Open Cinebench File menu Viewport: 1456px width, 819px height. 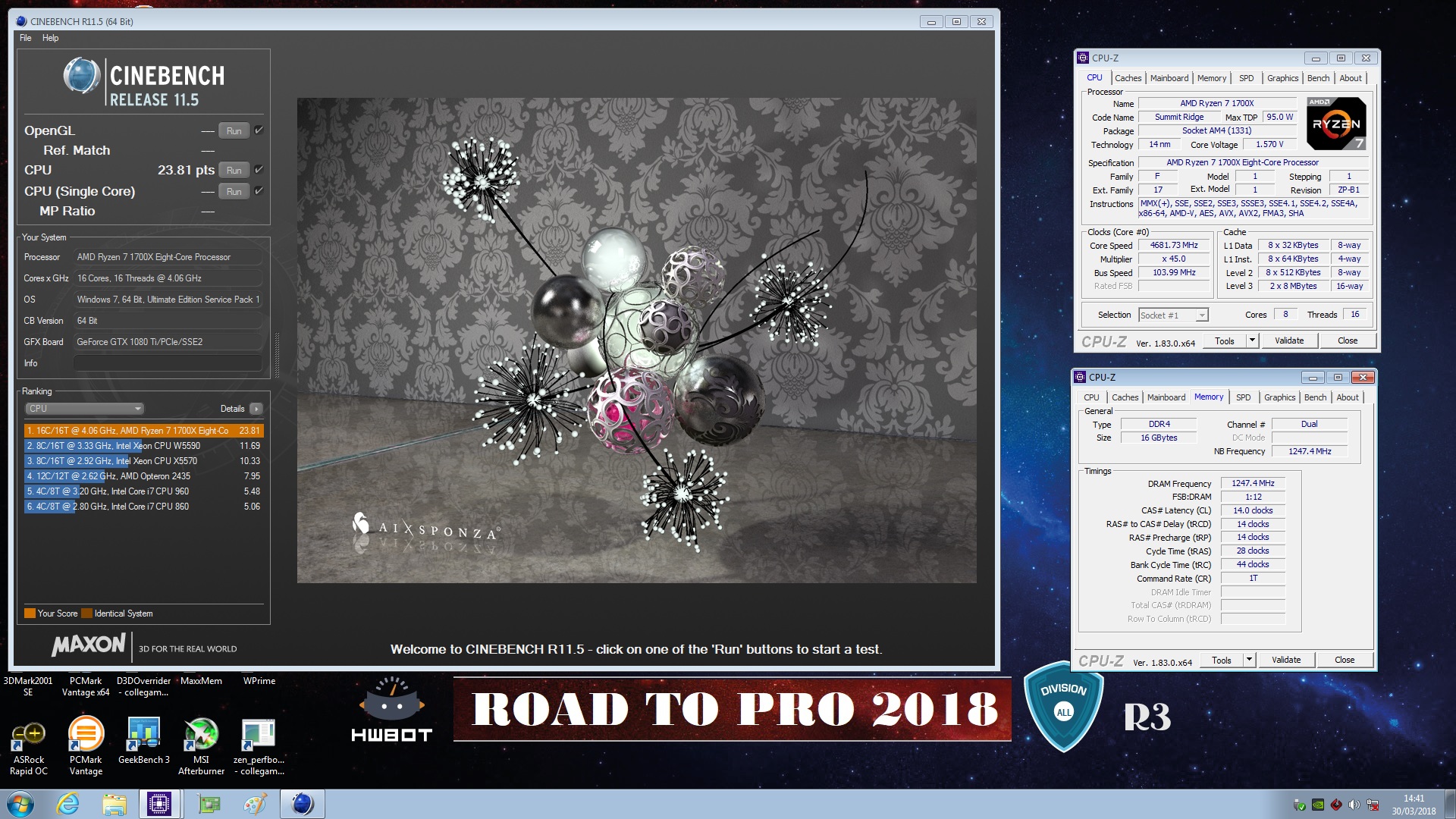(x=26, y=38)
